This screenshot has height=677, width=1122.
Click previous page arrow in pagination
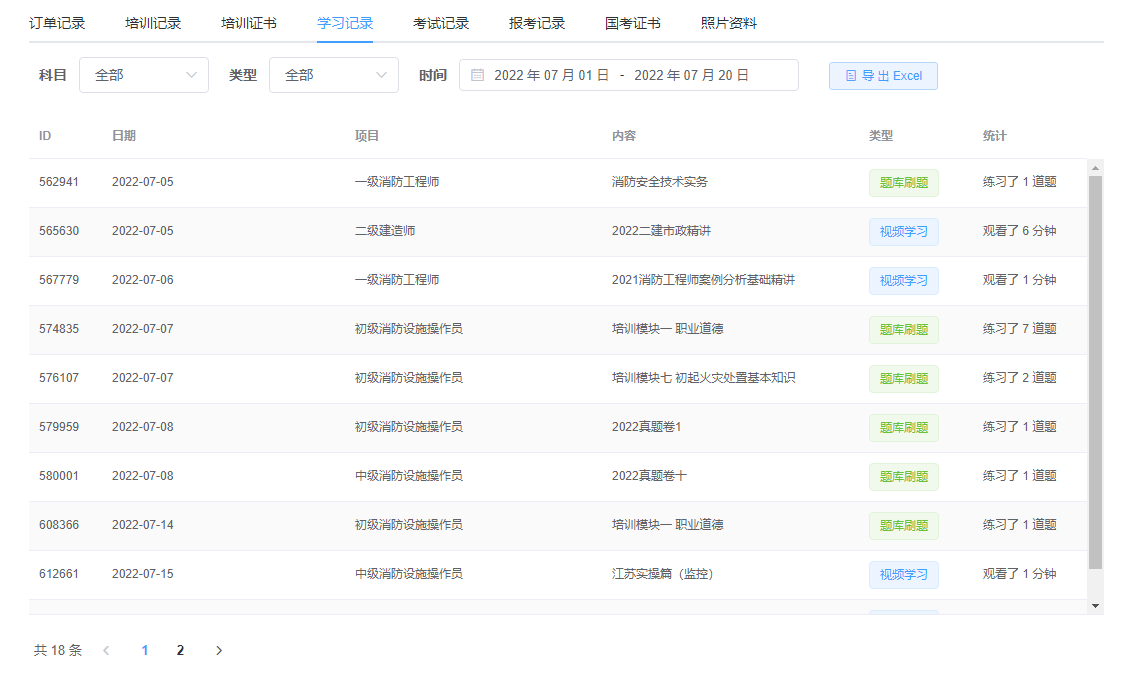(x=106, y=650)
